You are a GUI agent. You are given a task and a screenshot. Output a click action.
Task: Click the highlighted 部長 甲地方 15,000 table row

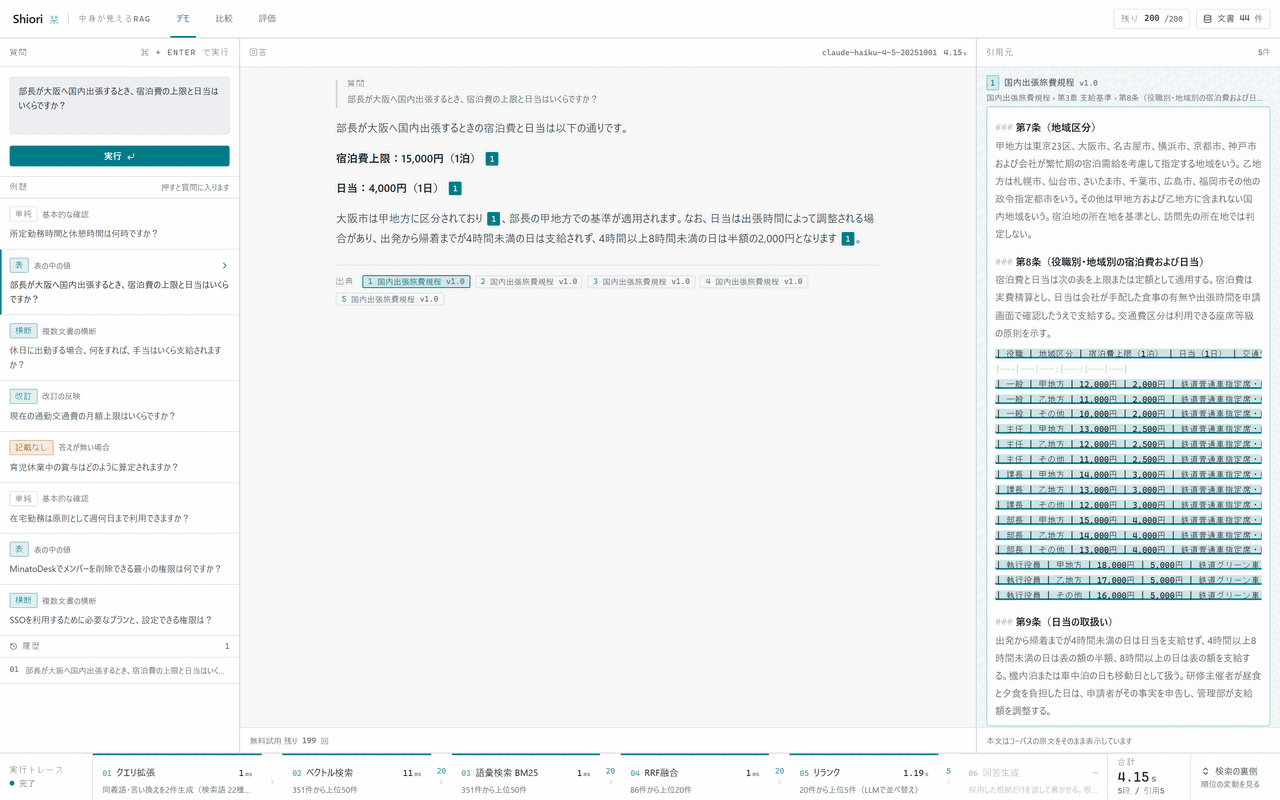(1128, 520)
